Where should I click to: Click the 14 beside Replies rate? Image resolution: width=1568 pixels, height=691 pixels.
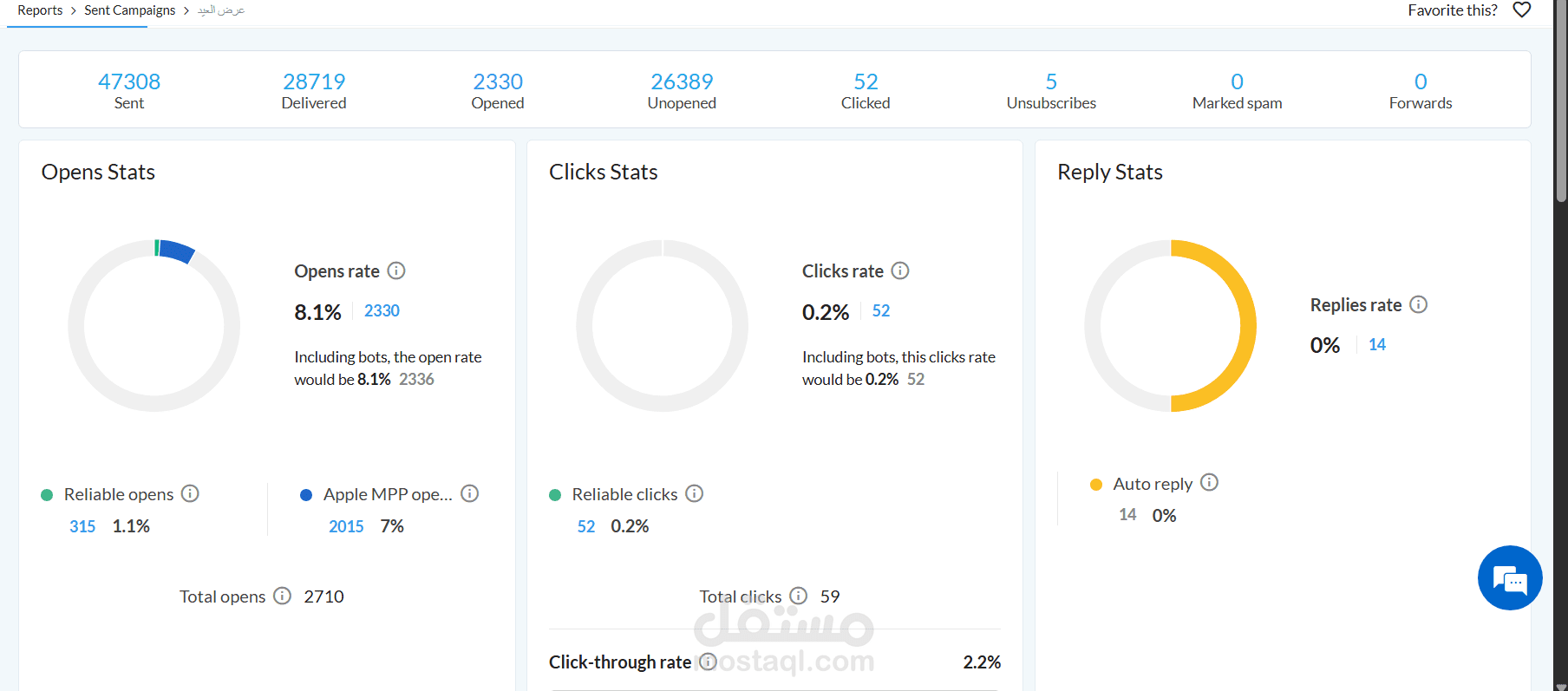[1377, 344]
